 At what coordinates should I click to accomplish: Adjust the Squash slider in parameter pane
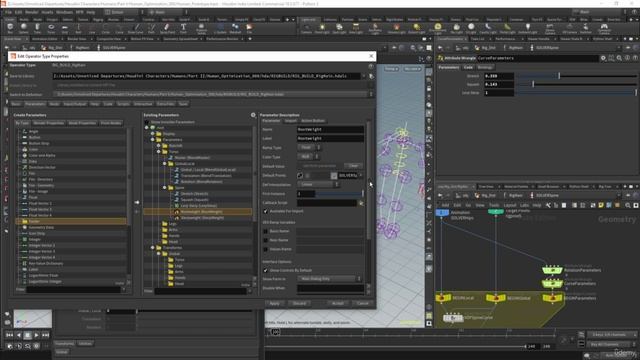pos(576,84)
